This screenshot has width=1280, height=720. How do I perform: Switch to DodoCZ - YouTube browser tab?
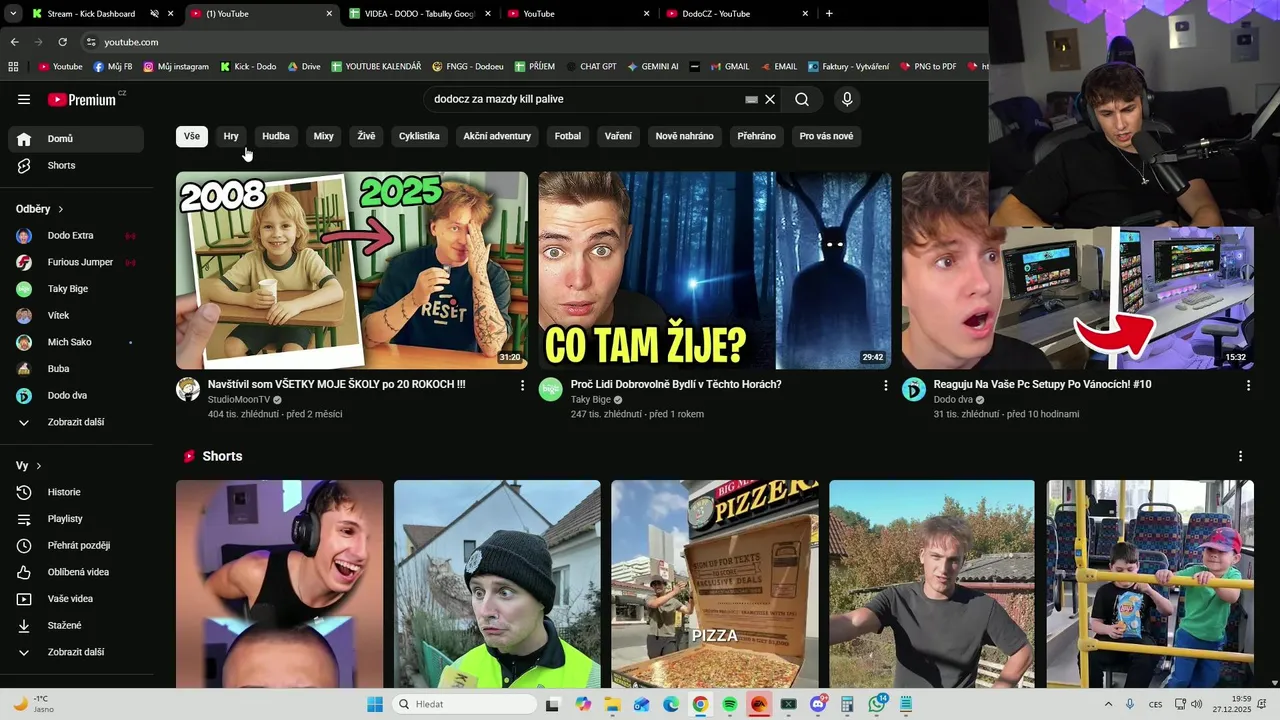738,14
